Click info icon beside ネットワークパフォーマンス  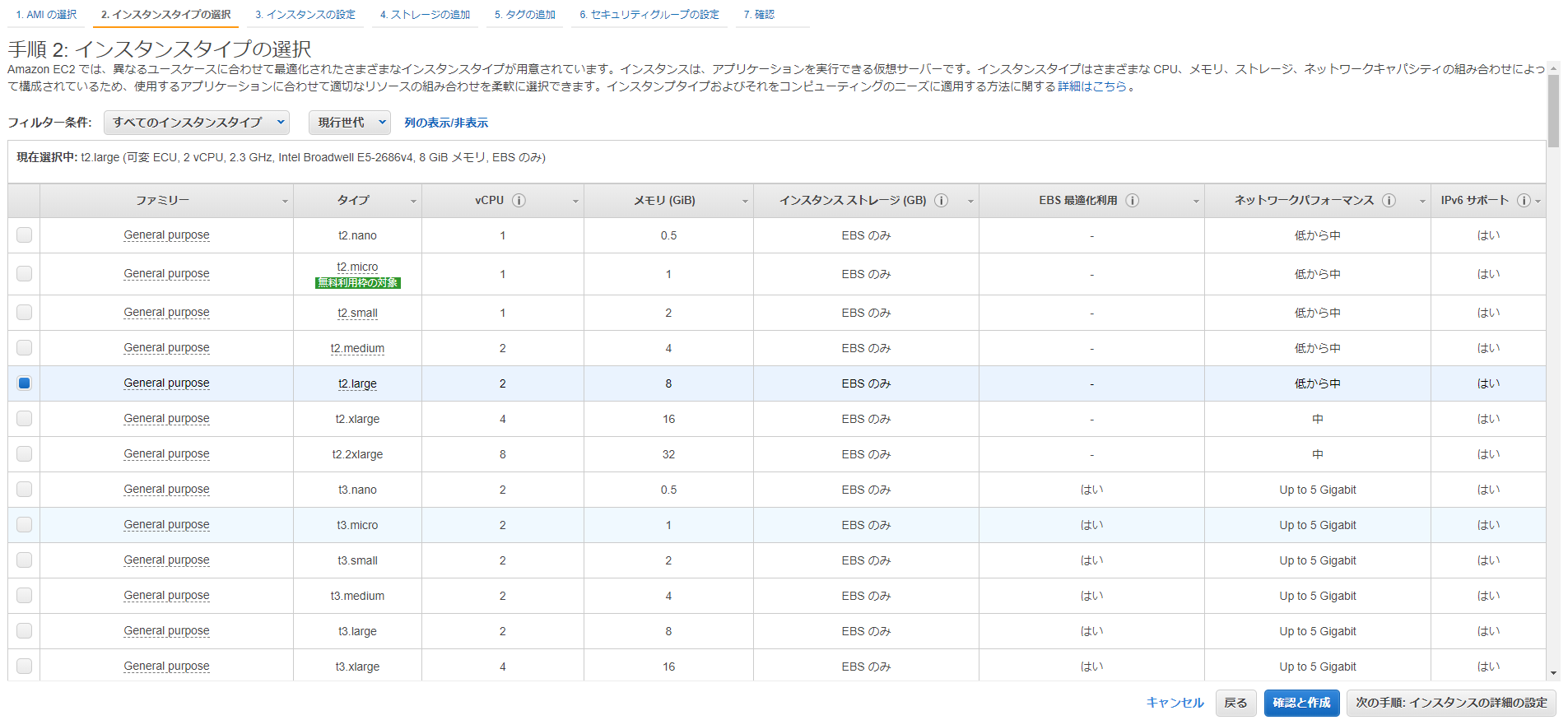1389,201
